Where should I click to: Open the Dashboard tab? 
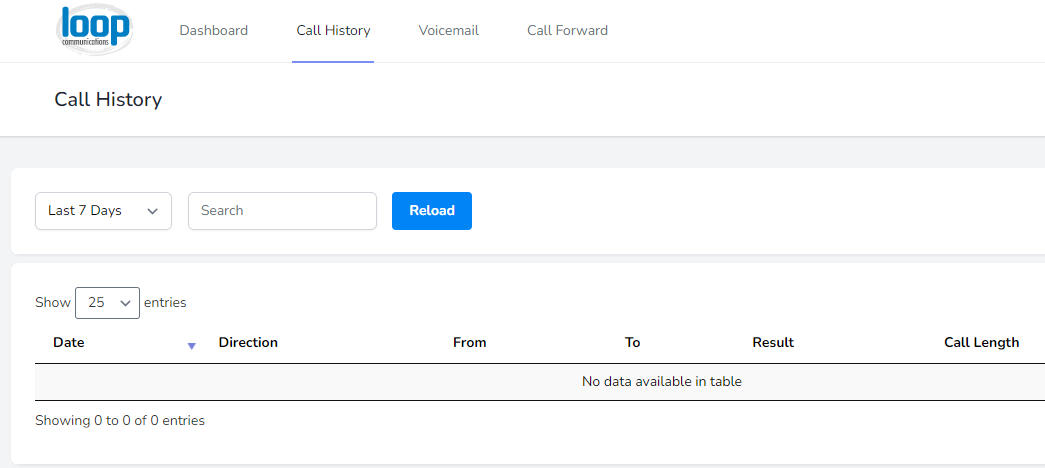pos(213,31)
